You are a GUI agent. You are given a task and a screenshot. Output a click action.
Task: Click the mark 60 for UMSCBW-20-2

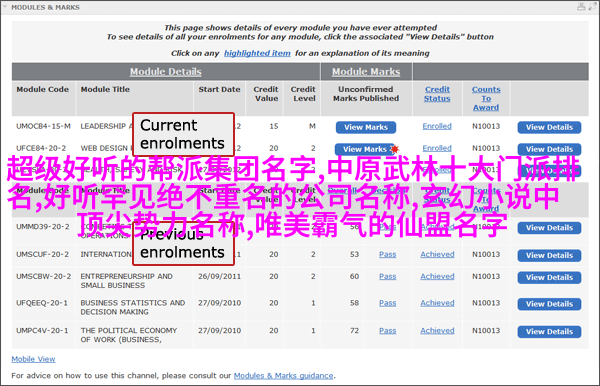354,276
